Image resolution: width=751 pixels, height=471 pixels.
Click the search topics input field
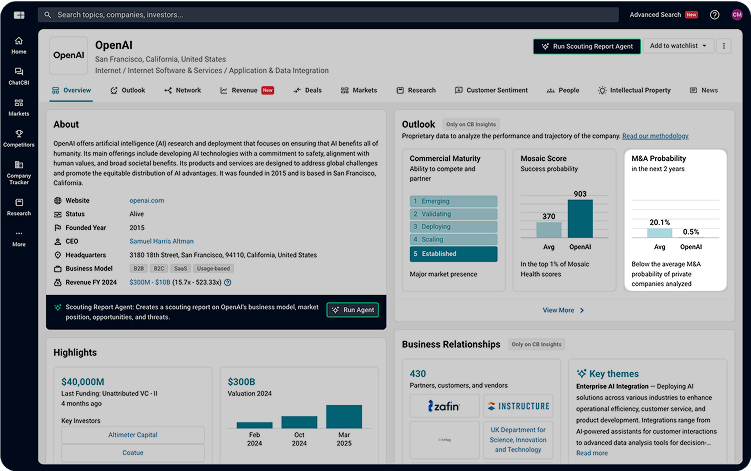point(330,15)
